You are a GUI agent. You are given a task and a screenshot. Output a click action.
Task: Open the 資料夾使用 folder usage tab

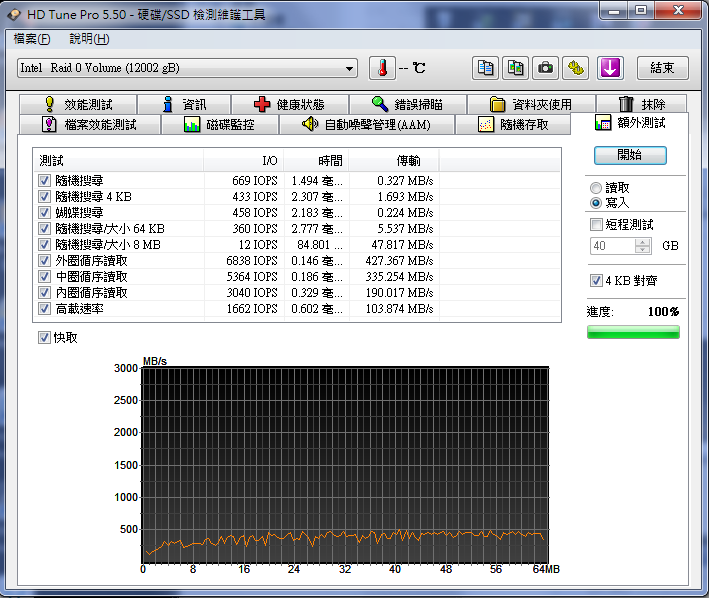point(531,104)
